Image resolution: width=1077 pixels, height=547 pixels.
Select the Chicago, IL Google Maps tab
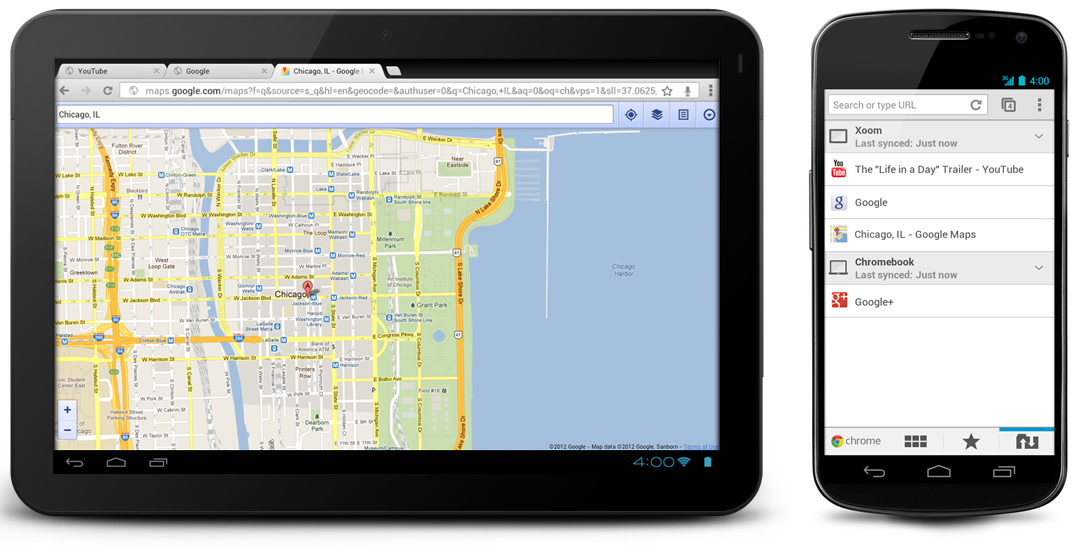pos(328,71)
